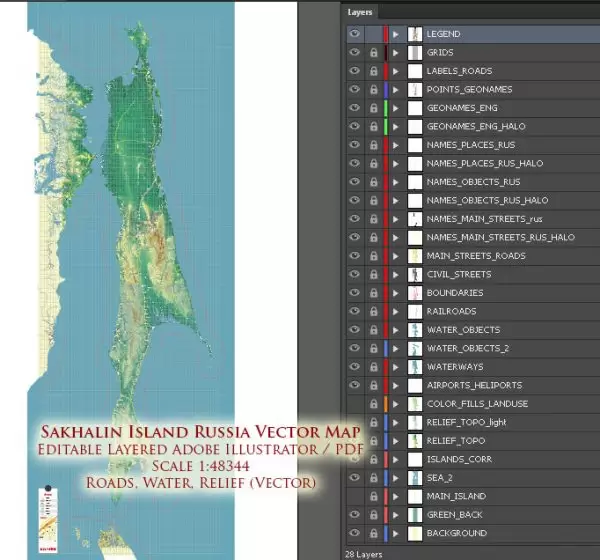This screenshot has height=560, width=600.
Task: Hide the SEA_2 layer
Action: point(355,477)
